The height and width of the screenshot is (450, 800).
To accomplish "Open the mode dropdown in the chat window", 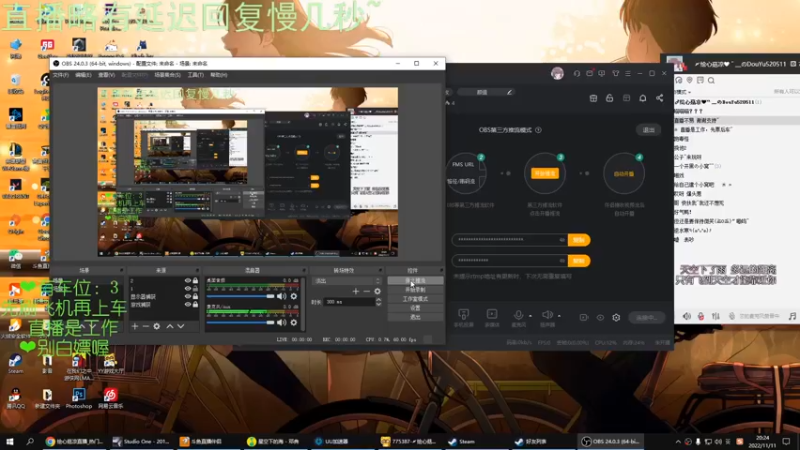I will coord(683,92).
